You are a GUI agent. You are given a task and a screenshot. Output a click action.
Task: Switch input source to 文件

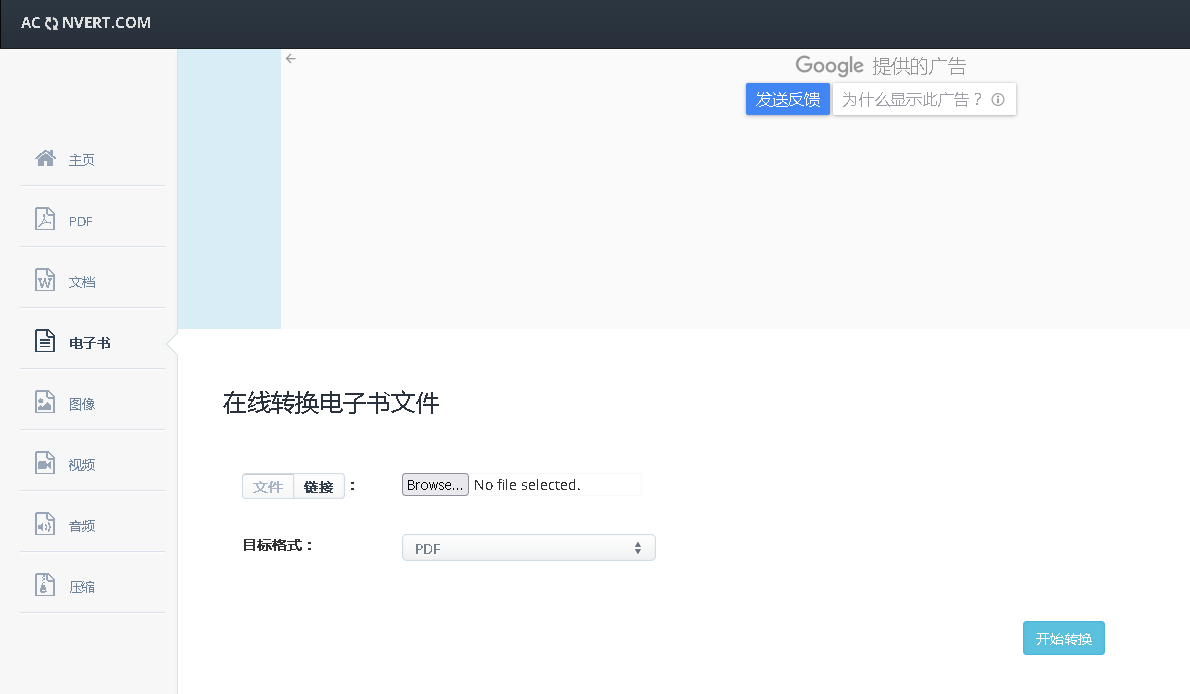click(x=268, y=487)
